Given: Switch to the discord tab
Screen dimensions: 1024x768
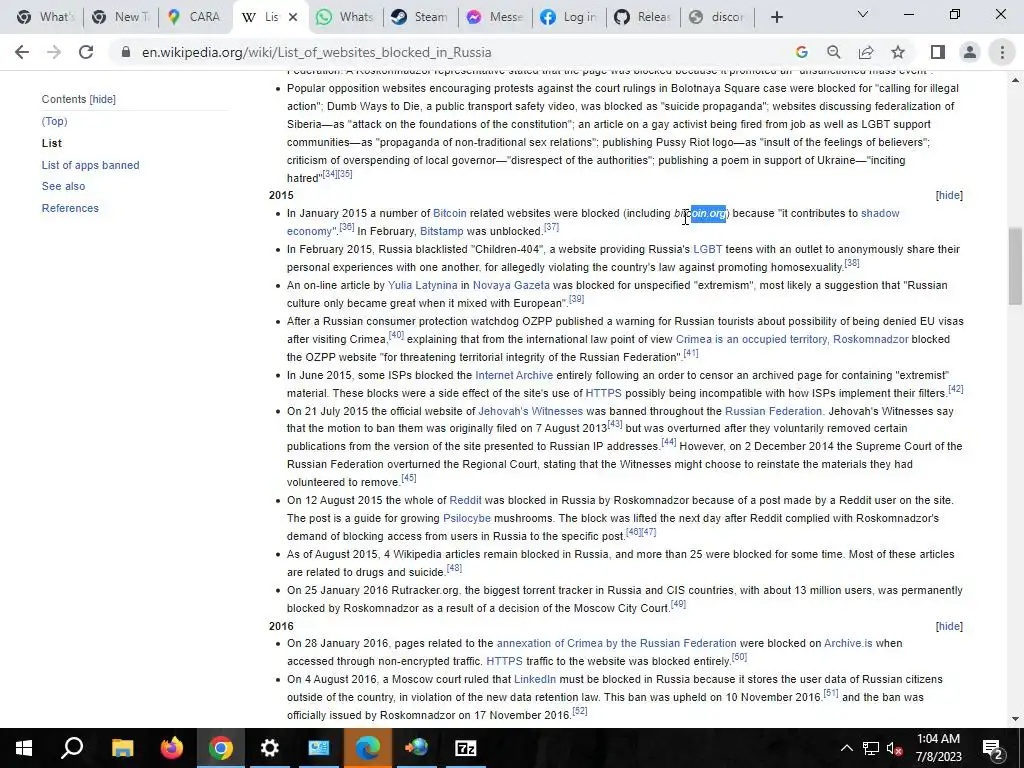Looking at the screenshot, I should (x=717, y=17).
